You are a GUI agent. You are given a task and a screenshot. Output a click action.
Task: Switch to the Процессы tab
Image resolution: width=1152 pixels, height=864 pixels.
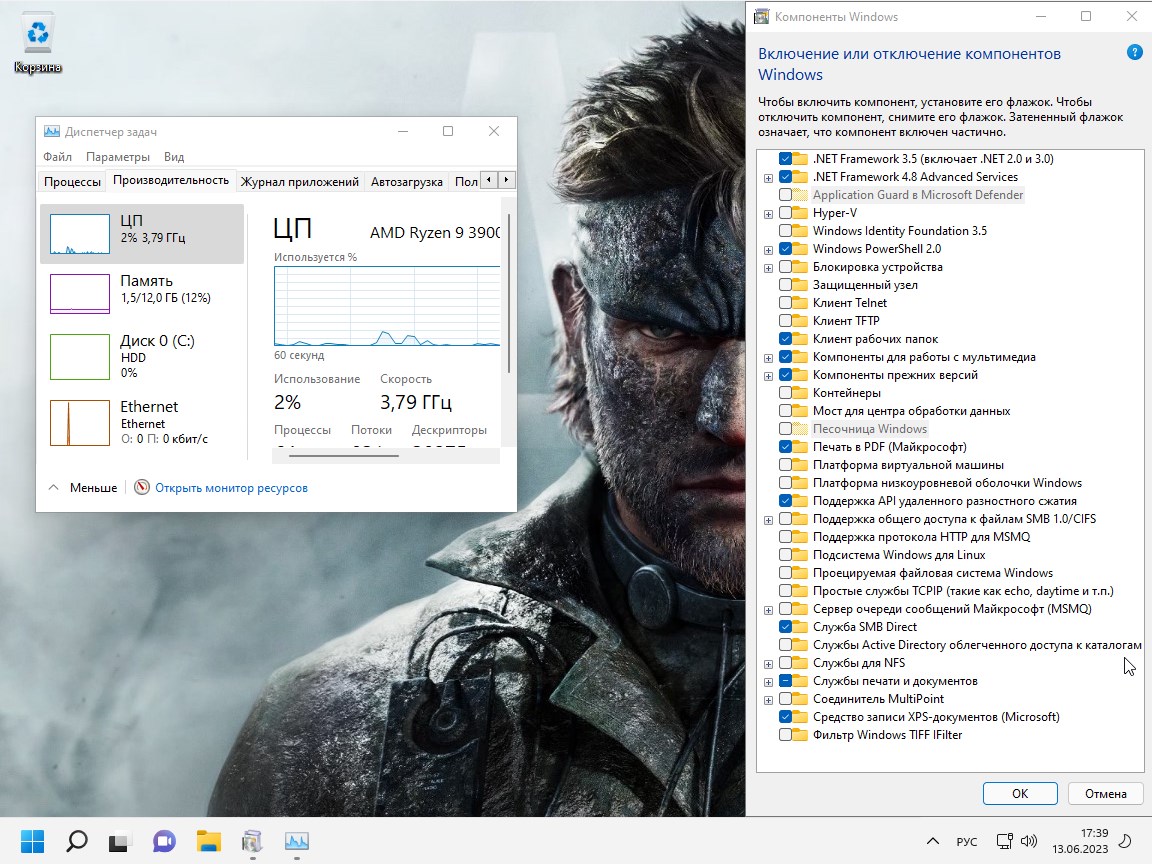tap(70, 182)
